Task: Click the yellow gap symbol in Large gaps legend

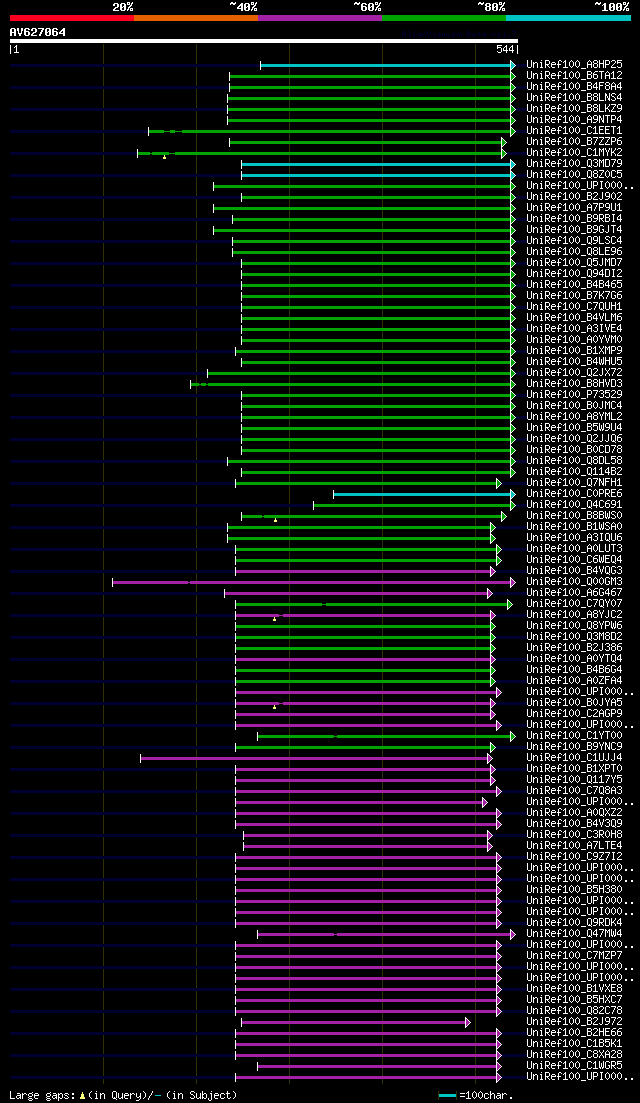Action: 82,1096
